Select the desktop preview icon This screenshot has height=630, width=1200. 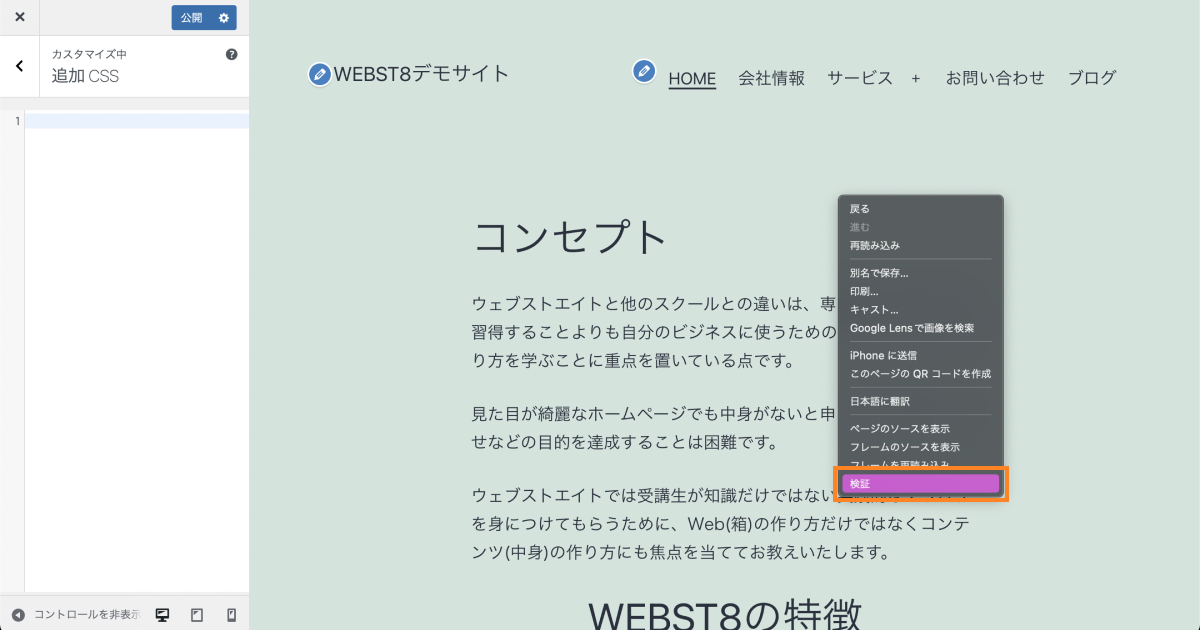pyautogui.click(x=162, y=615)
